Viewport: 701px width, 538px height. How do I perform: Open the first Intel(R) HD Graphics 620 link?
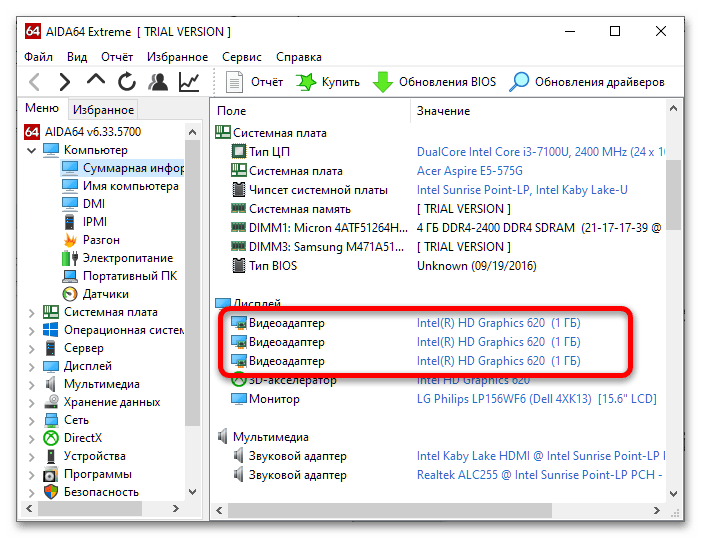(498, 323)
